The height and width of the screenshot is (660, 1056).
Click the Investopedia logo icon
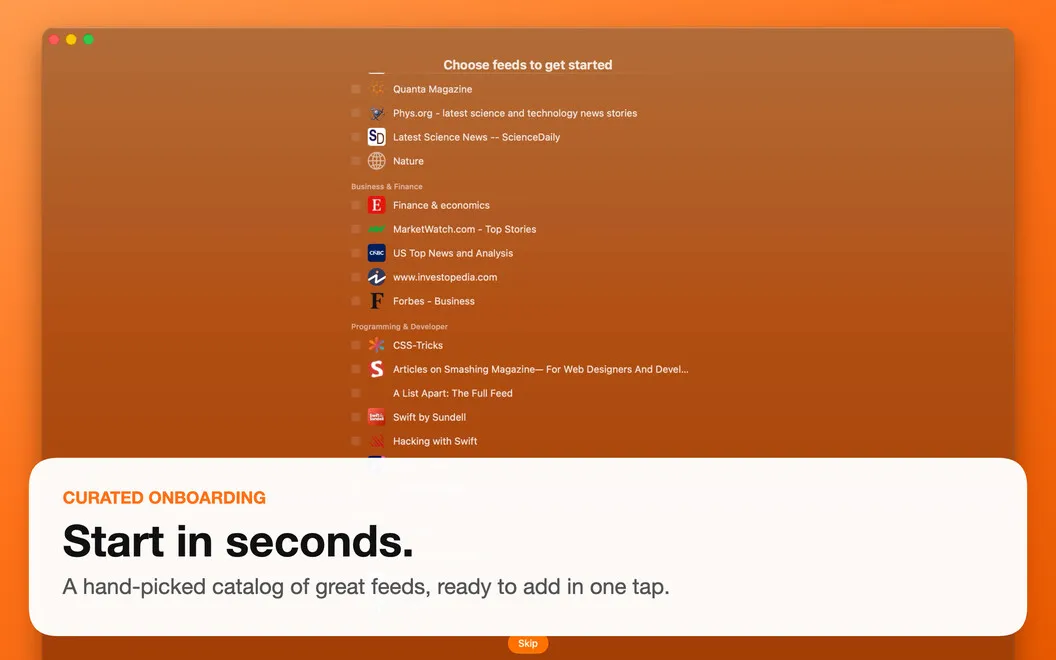[376, 277]
